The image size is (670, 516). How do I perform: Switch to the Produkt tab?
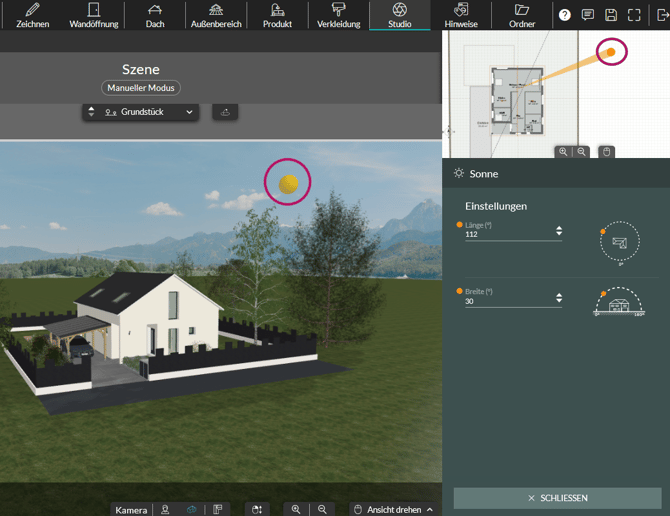point(277,15)
